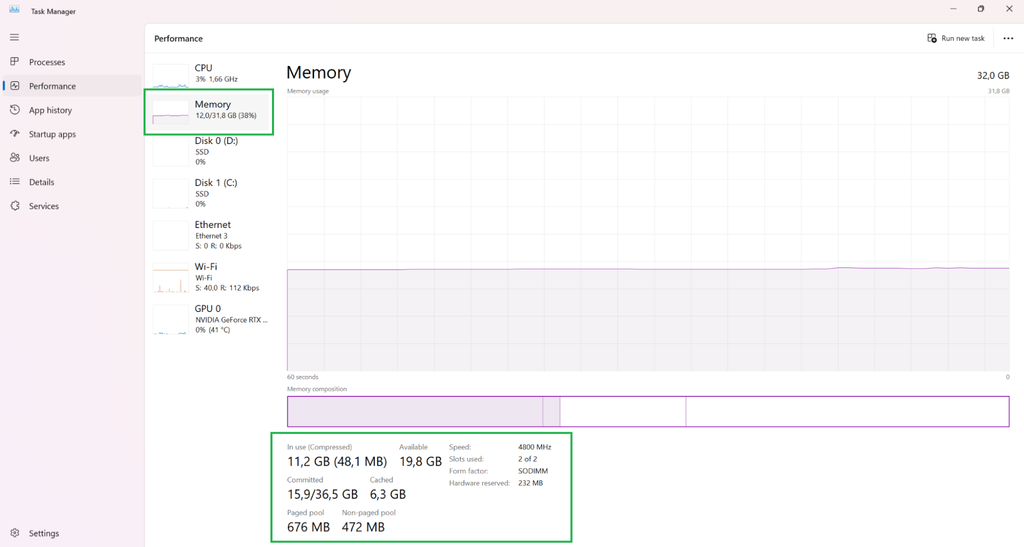Open App history page
This screenshot has width=1024, height=547.
coord(50,110)
